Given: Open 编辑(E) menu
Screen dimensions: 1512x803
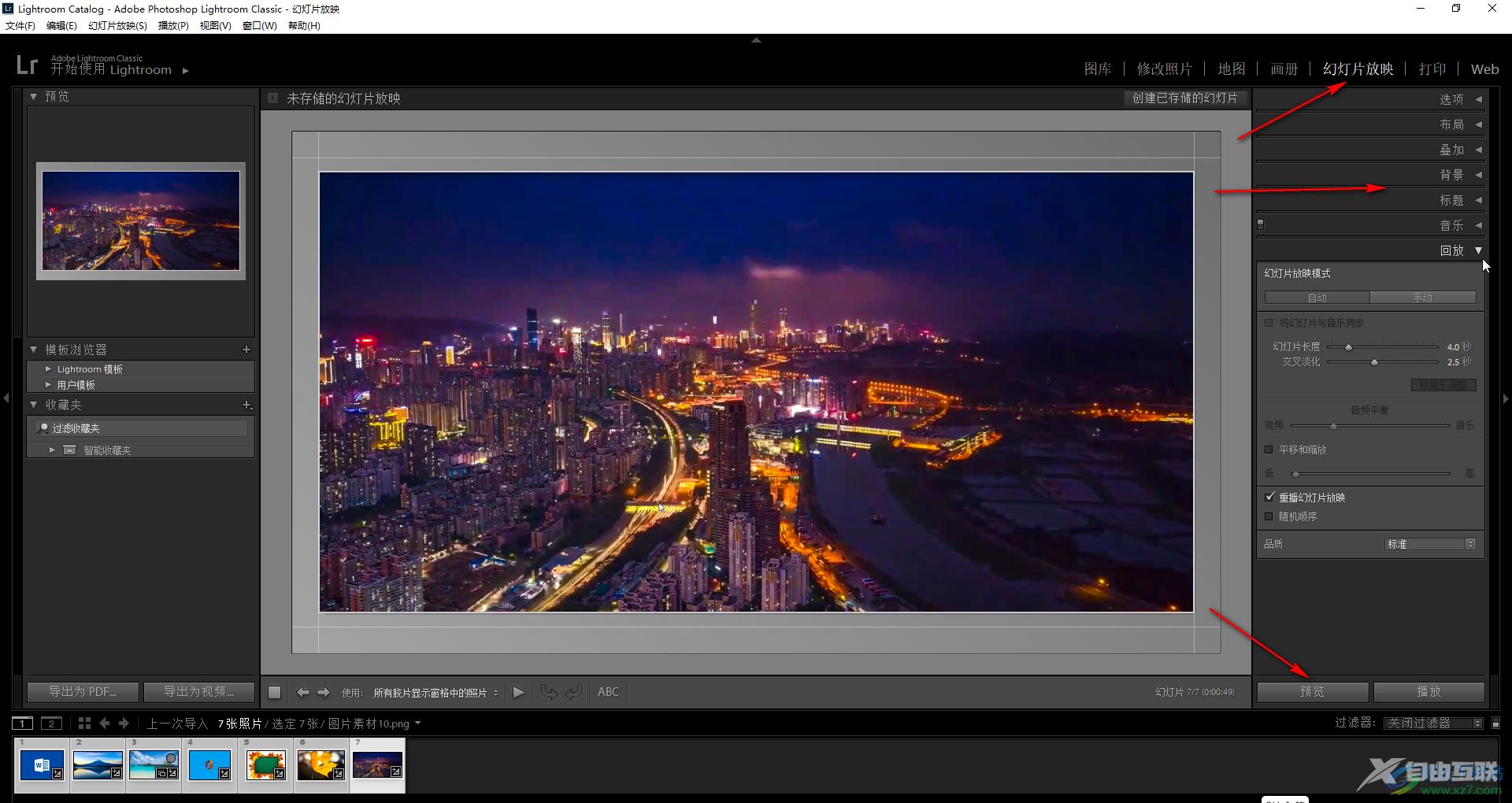Looking at the screenshot, I should [x=61, y=25].
